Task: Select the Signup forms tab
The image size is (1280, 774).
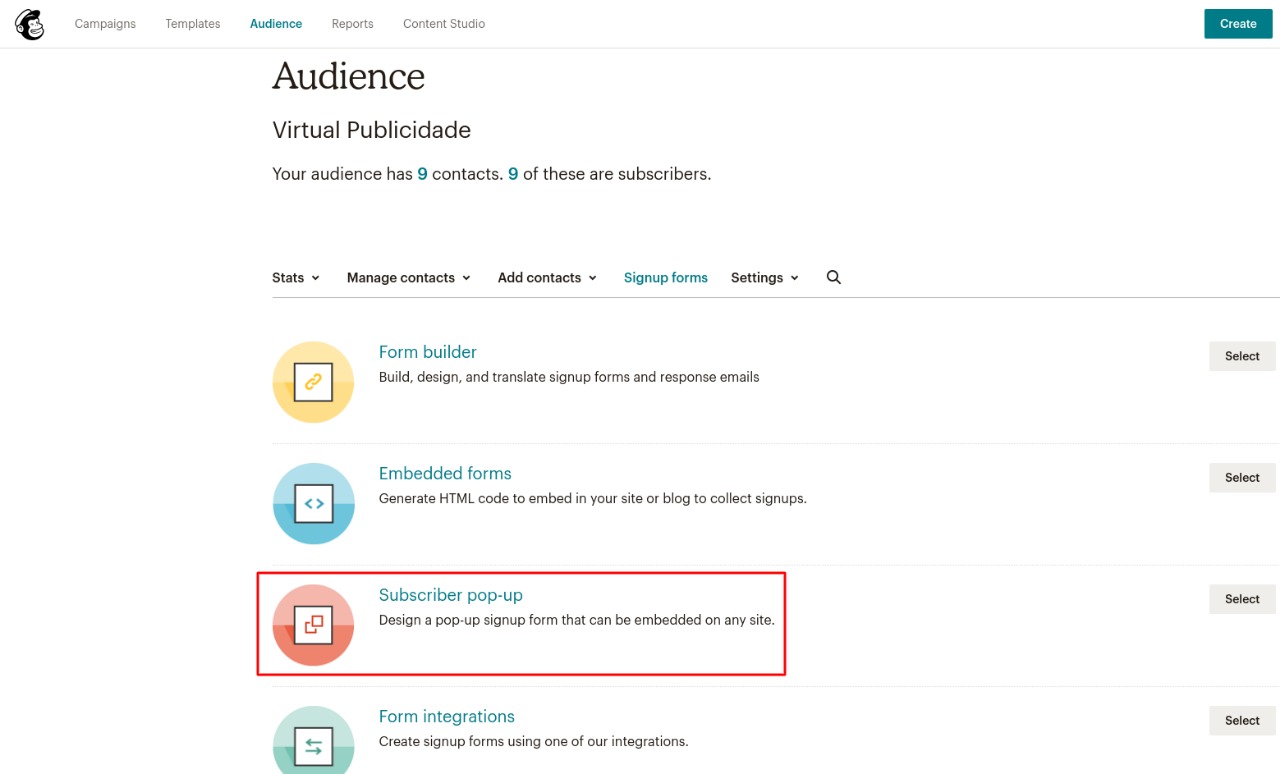Action: [665, 277]
